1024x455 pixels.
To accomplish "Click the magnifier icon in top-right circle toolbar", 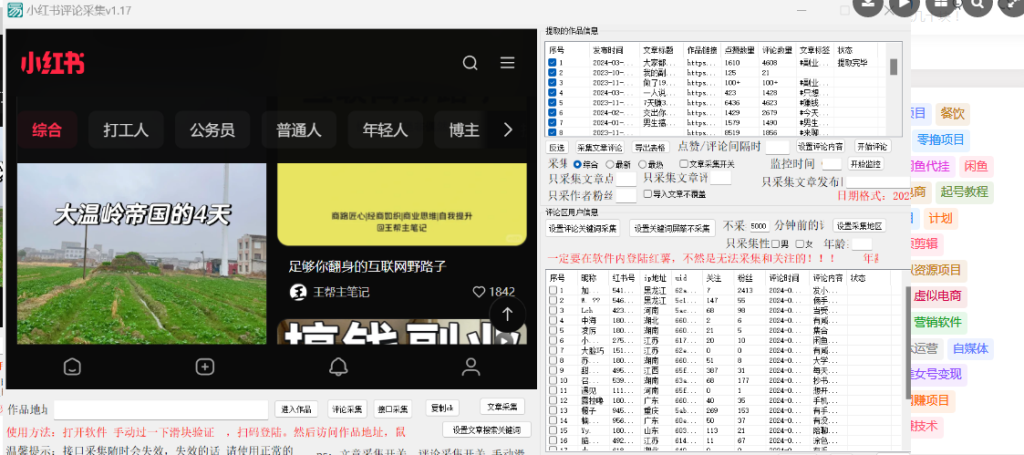I will coord(978,6).
